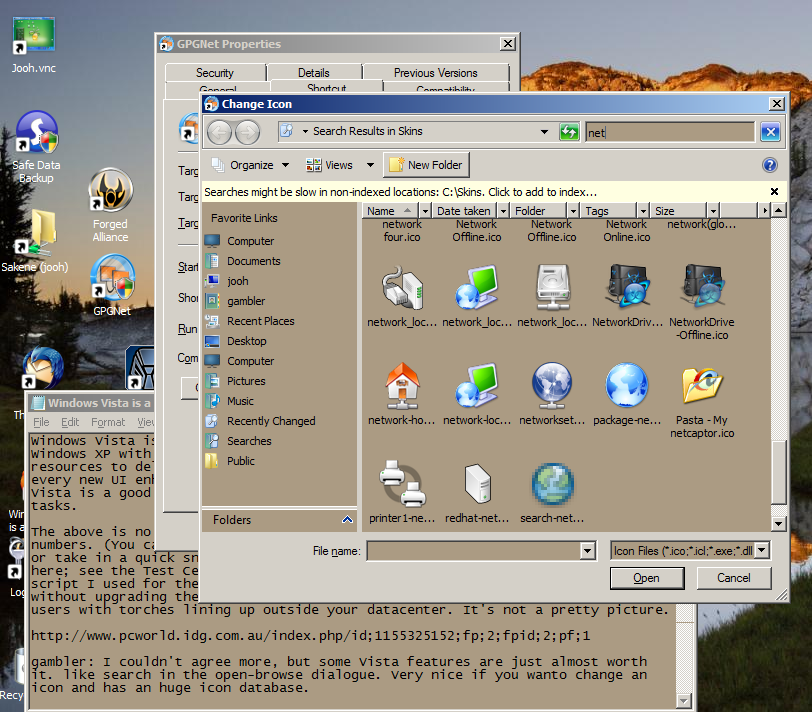Dismiss the search index info bar
The height and width of the screenshot is (712, 812).
click(774, 192)
